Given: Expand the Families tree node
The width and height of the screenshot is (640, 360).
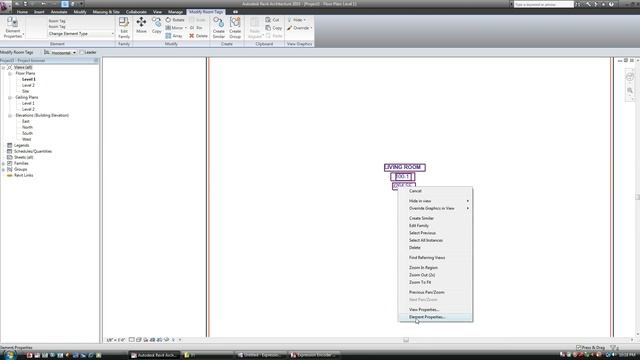Looking at the screenshot, I should [3, 163].
